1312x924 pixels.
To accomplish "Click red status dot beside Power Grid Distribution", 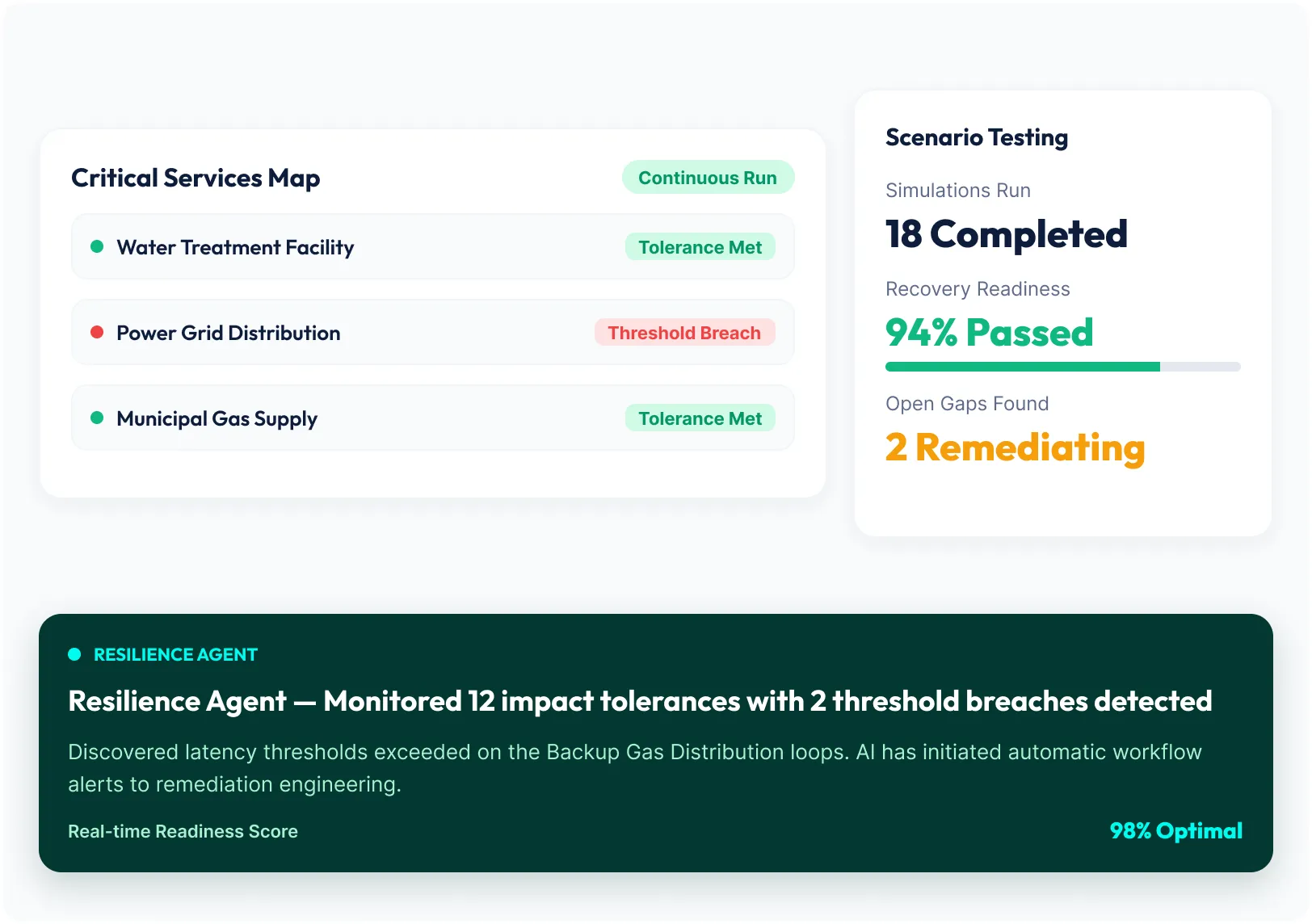I will click(97, 332).
